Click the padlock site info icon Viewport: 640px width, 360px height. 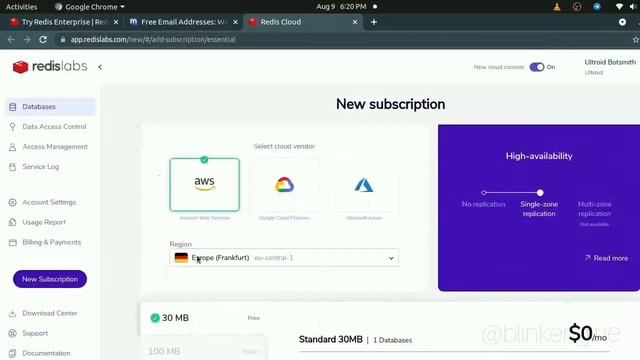coord(62,40)
